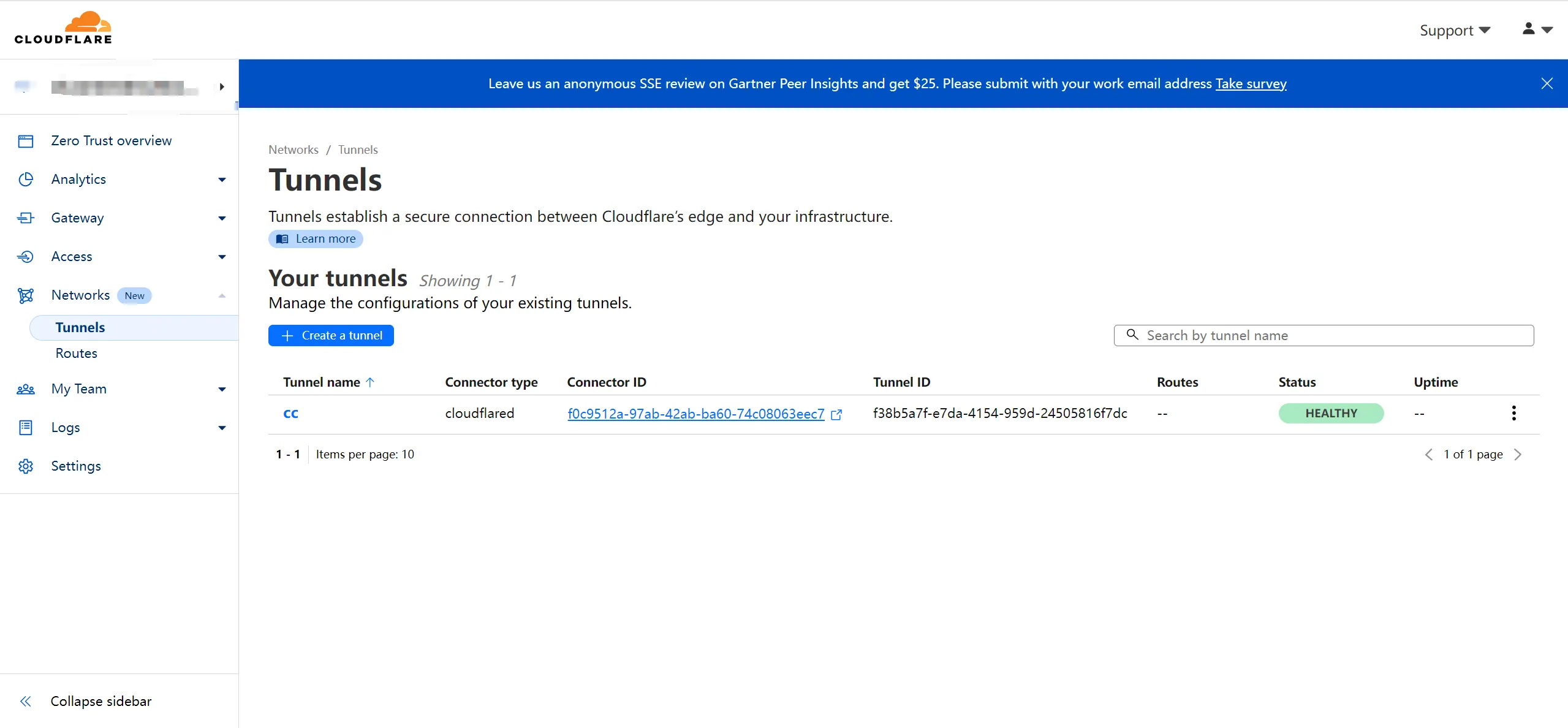Click the Create a tunnel button
The height and width of the screenshot is (728, 1568).
click(331, 335)
